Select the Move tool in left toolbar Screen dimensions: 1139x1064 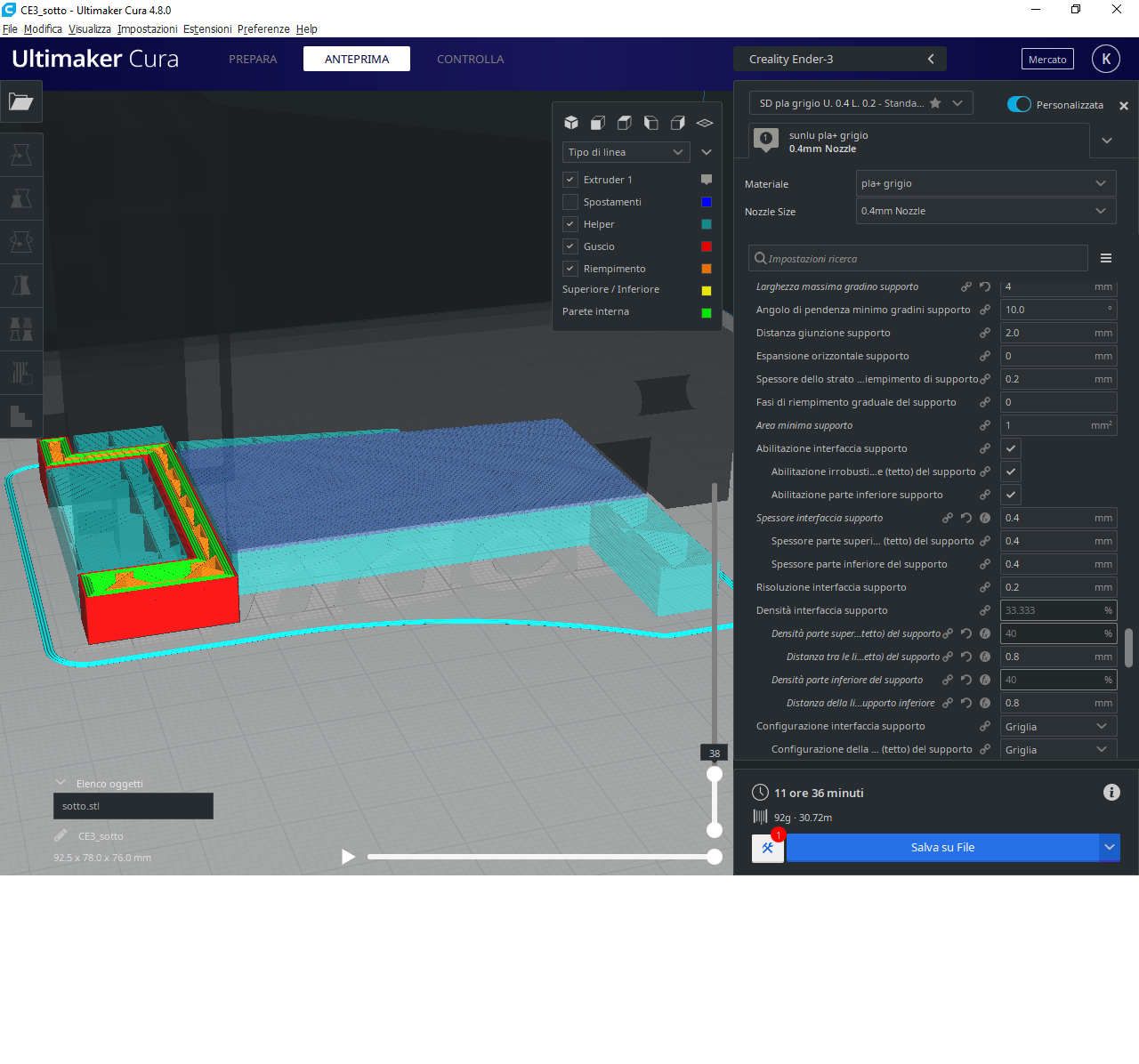21,155
